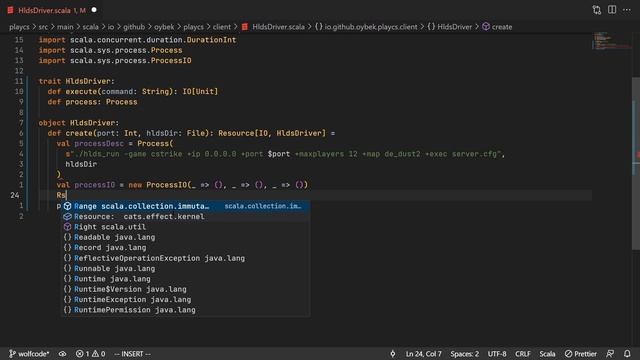Place the cursor on 'object HldsDriver:' line
The image size is (640, 360).
[x=79, y=123]
